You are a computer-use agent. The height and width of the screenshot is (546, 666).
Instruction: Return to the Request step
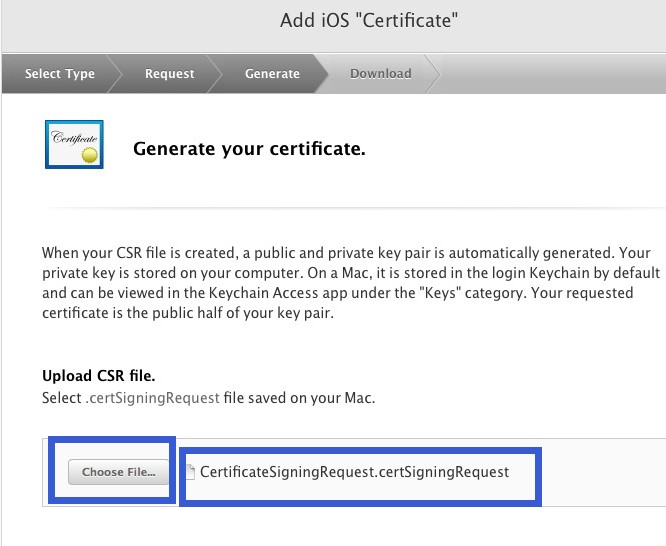[169, 73]
